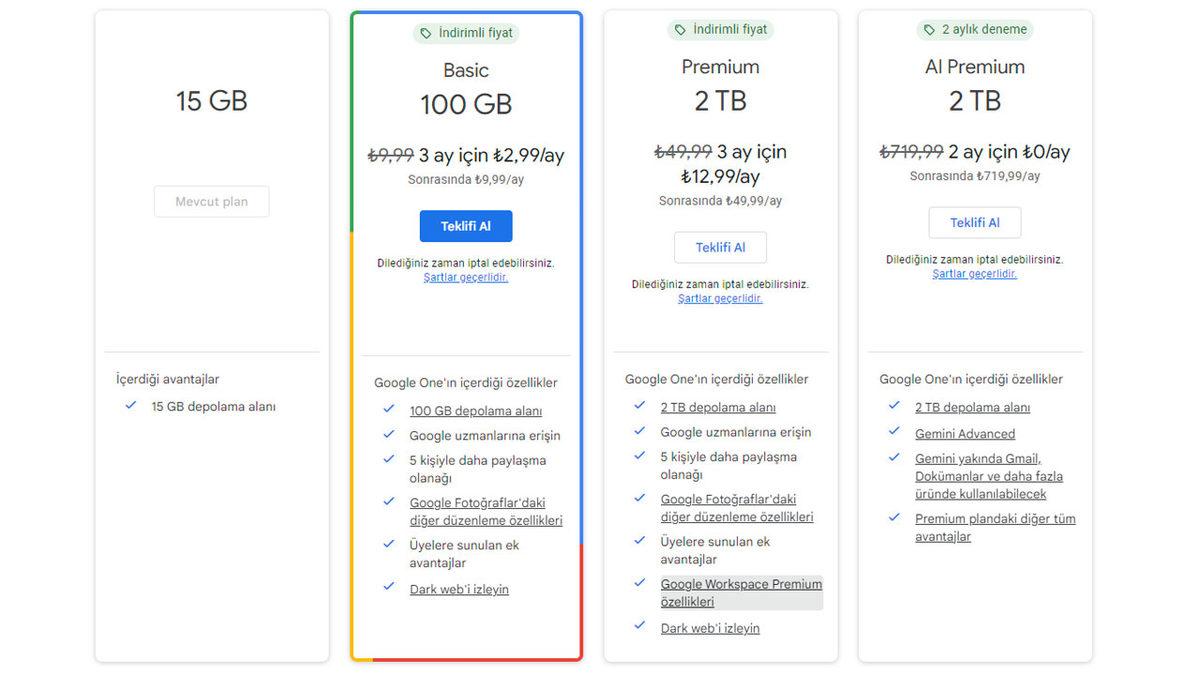1200x675 pixels.
Task: Open the Premium plandaki diğer tüm avantajlar link
Action: pyautogui.click(x=995, y=518)
